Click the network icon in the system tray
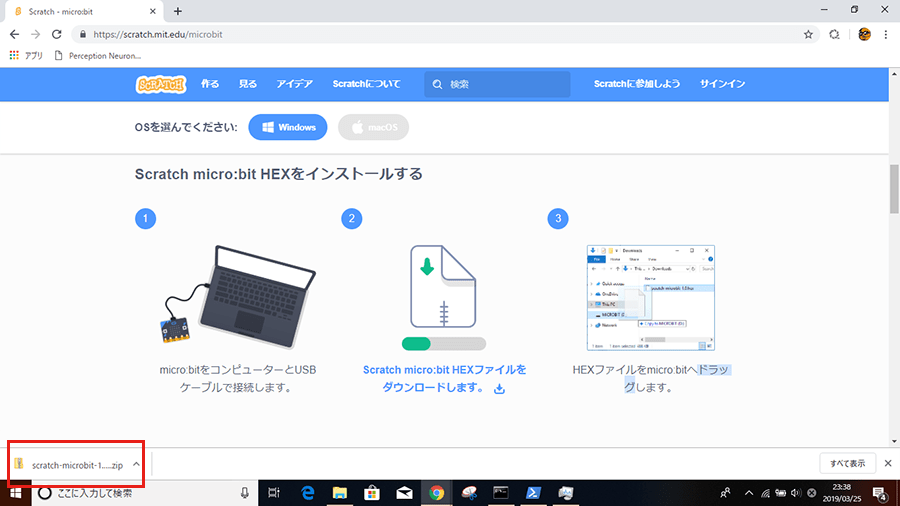This screenshot has height=506, width=900. 765,493
